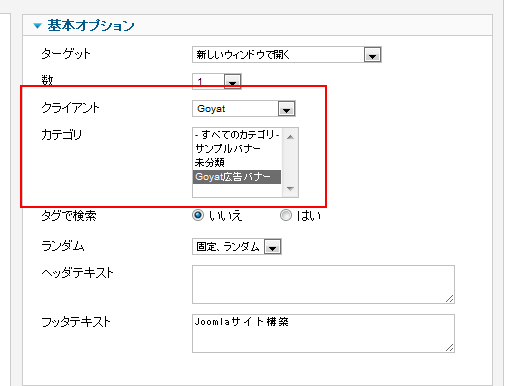The image size is (506, 386).
Task: Select - すべてのカテゴリ - in category list
Action: click(237, 135)
